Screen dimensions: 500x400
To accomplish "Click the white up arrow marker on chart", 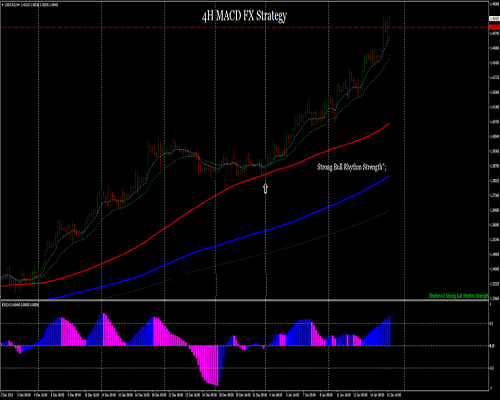I will coord(265,188).
